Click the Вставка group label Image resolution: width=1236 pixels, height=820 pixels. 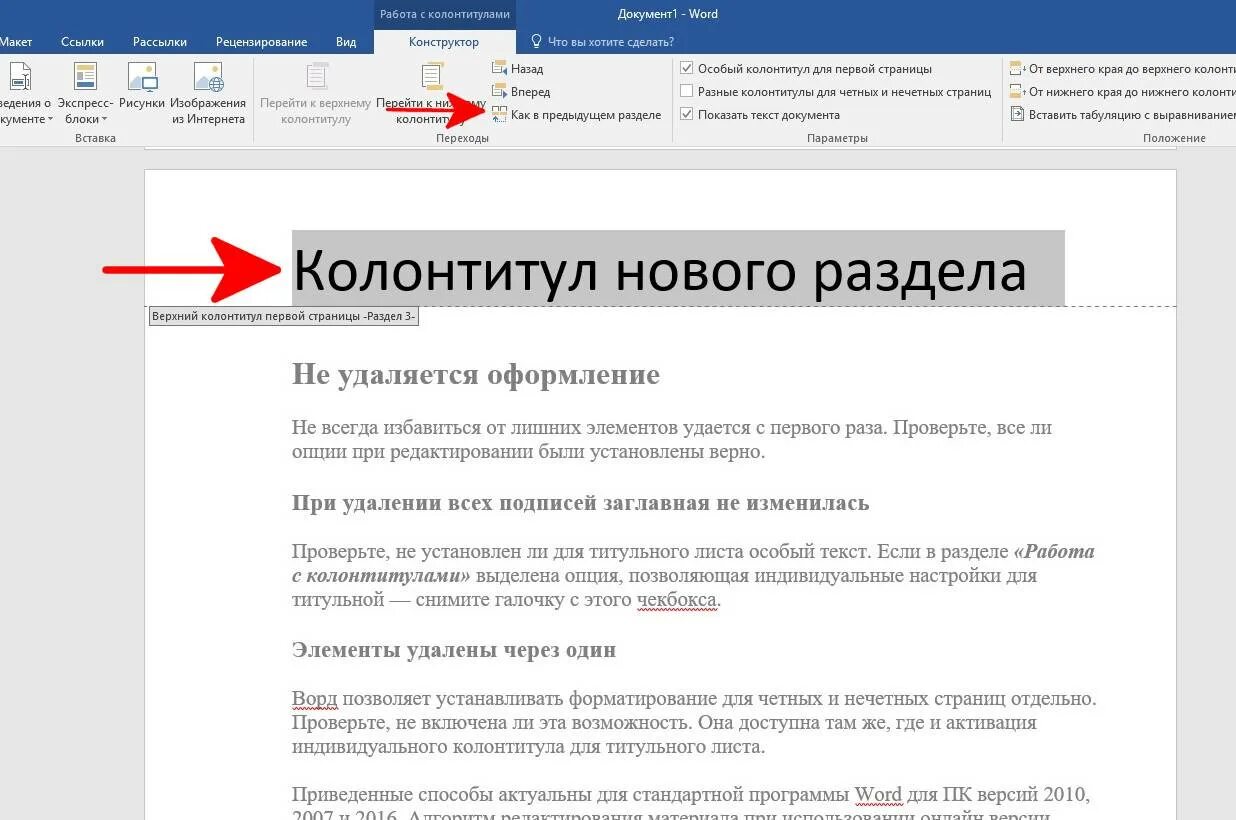[96, 138]
